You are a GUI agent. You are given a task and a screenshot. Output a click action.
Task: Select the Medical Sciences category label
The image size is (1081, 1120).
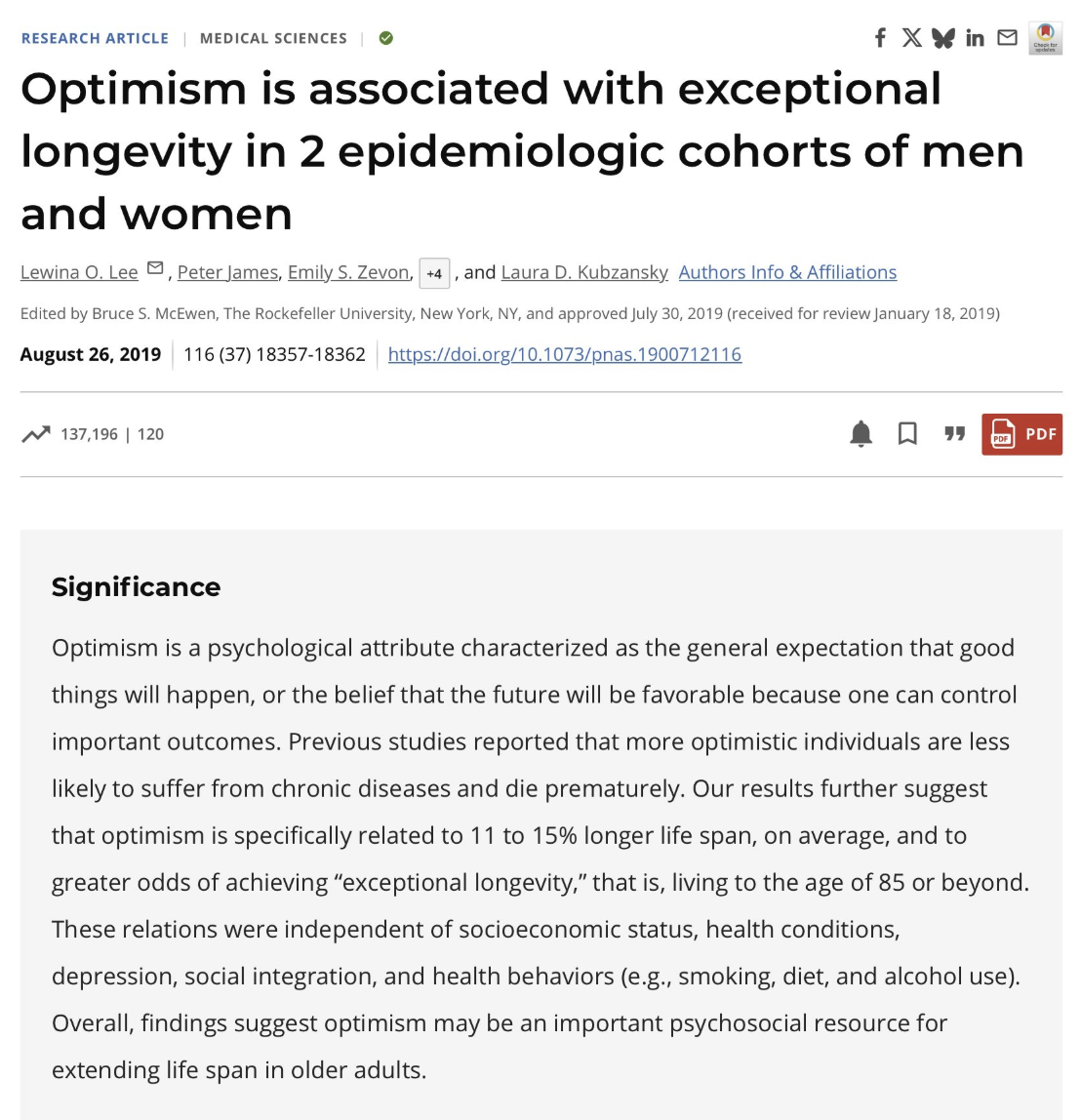tap(273, 38)
